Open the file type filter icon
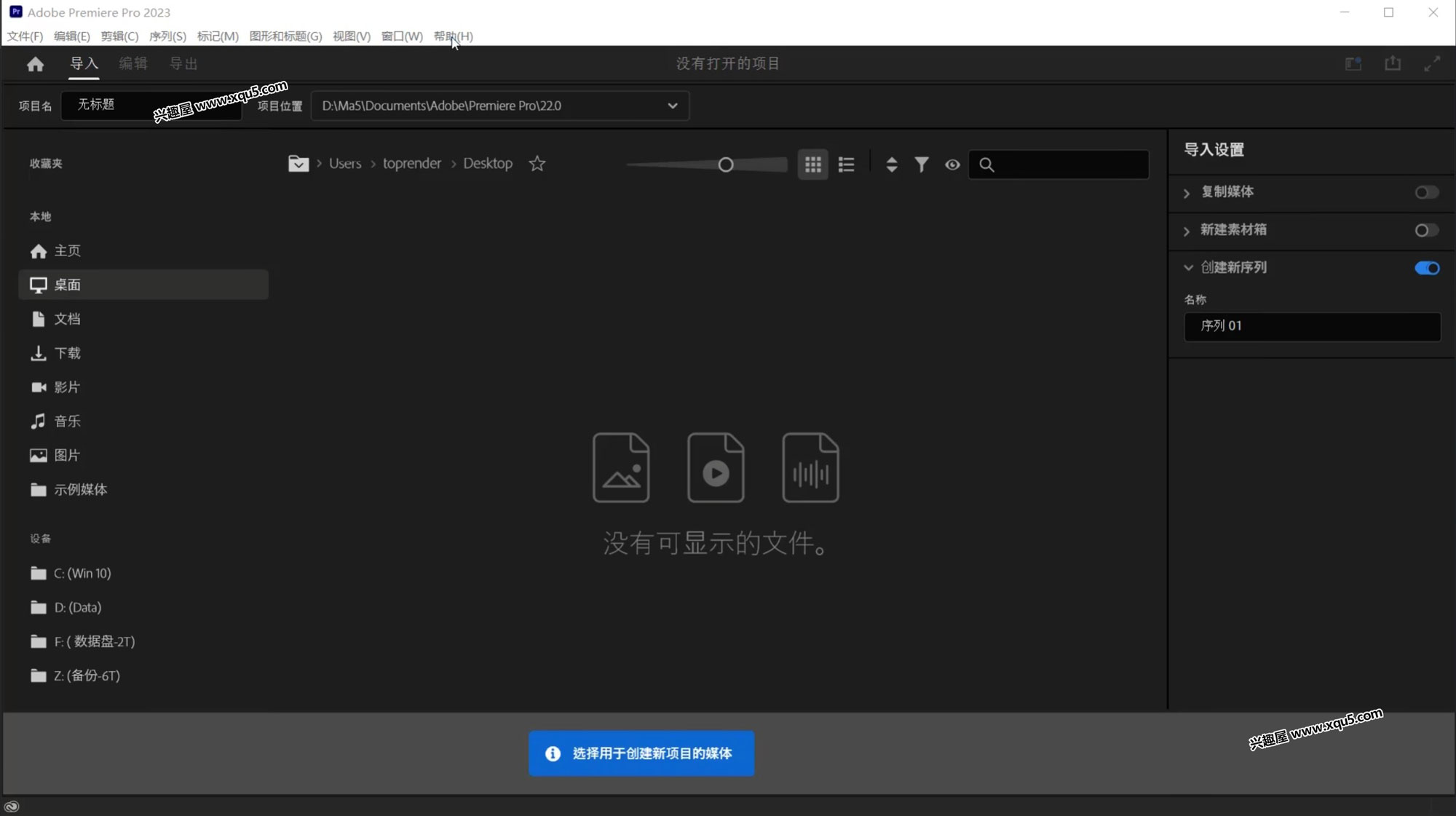Image resolution: width=1456 pixels, height=816 pixels. (x=922, y=165)
